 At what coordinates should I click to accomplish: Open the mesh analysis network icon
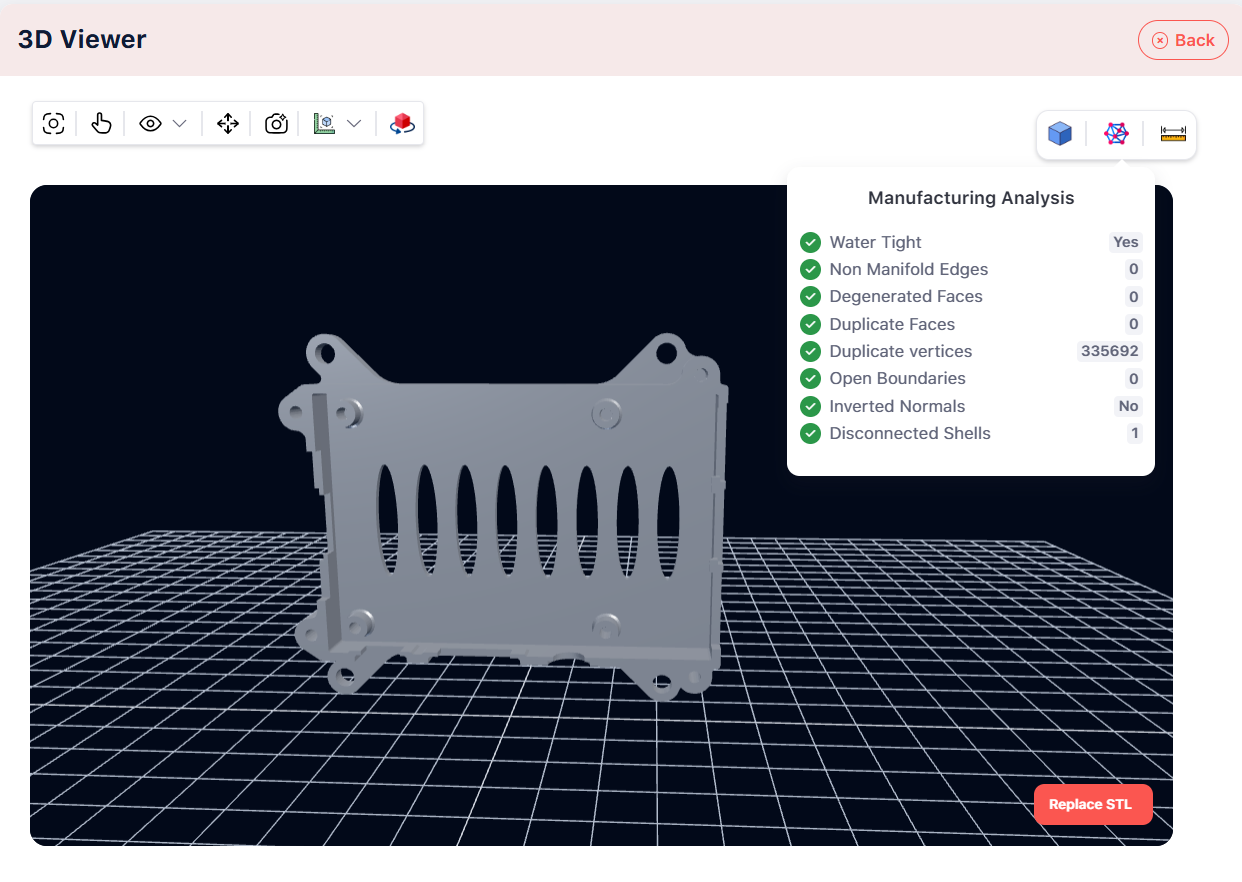[x=1115, y=133]
